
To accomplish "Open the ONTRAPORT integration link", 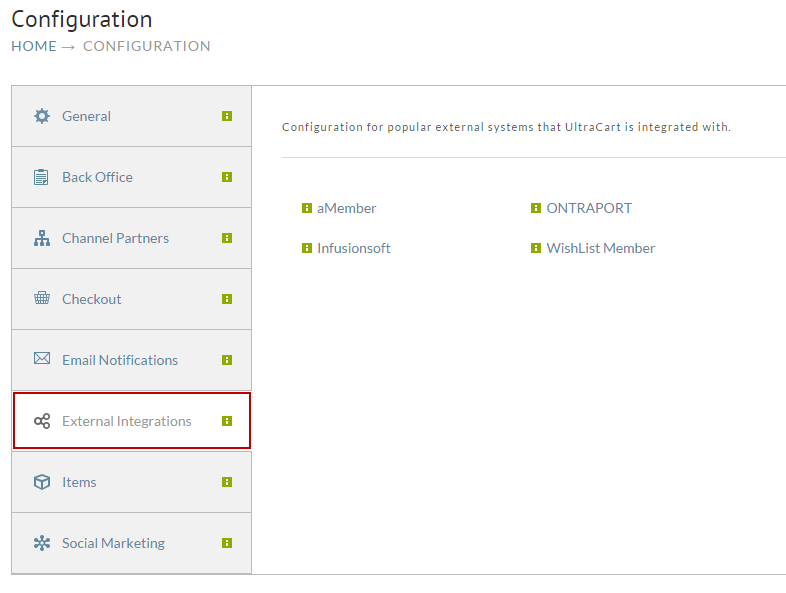I will tap(589, 208).
